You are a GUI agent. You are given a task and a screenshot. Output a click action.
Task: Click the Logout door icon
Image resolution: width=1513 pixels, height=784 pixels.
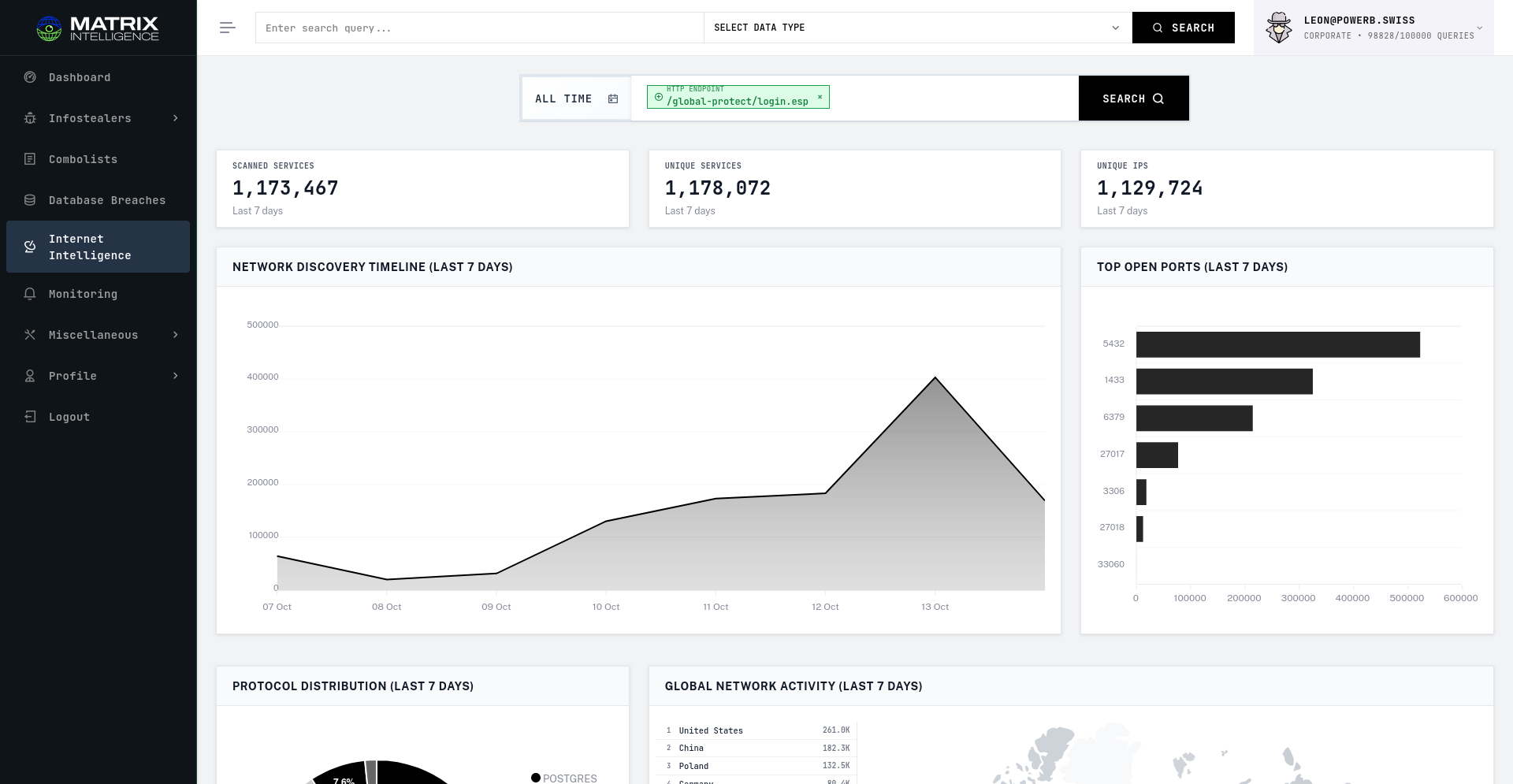pyautogui.click(x=30, y=417)
